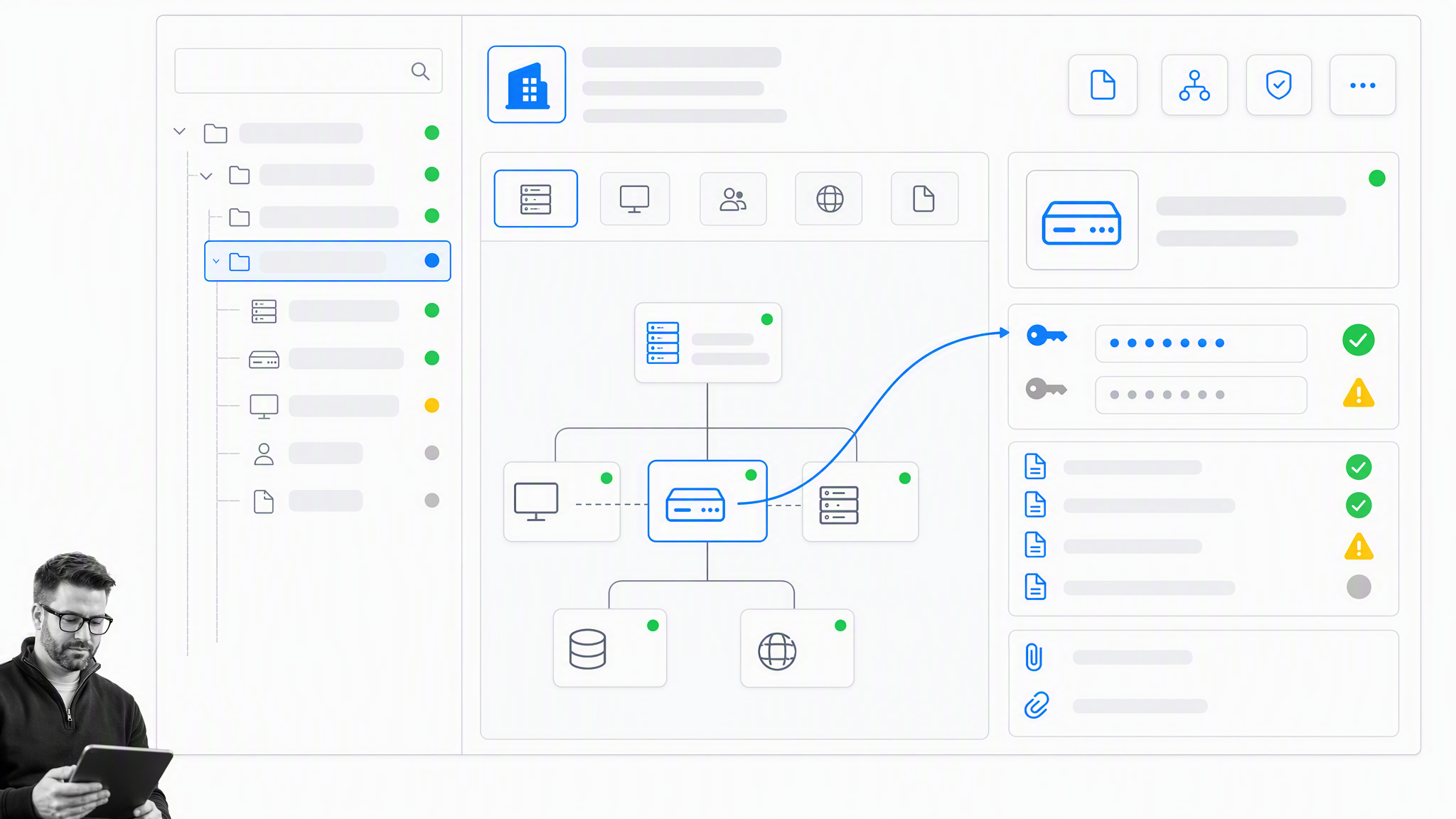Open the user person item in the tree
The width and height of the screenshot is (1456, 819).
click(264, 454)
